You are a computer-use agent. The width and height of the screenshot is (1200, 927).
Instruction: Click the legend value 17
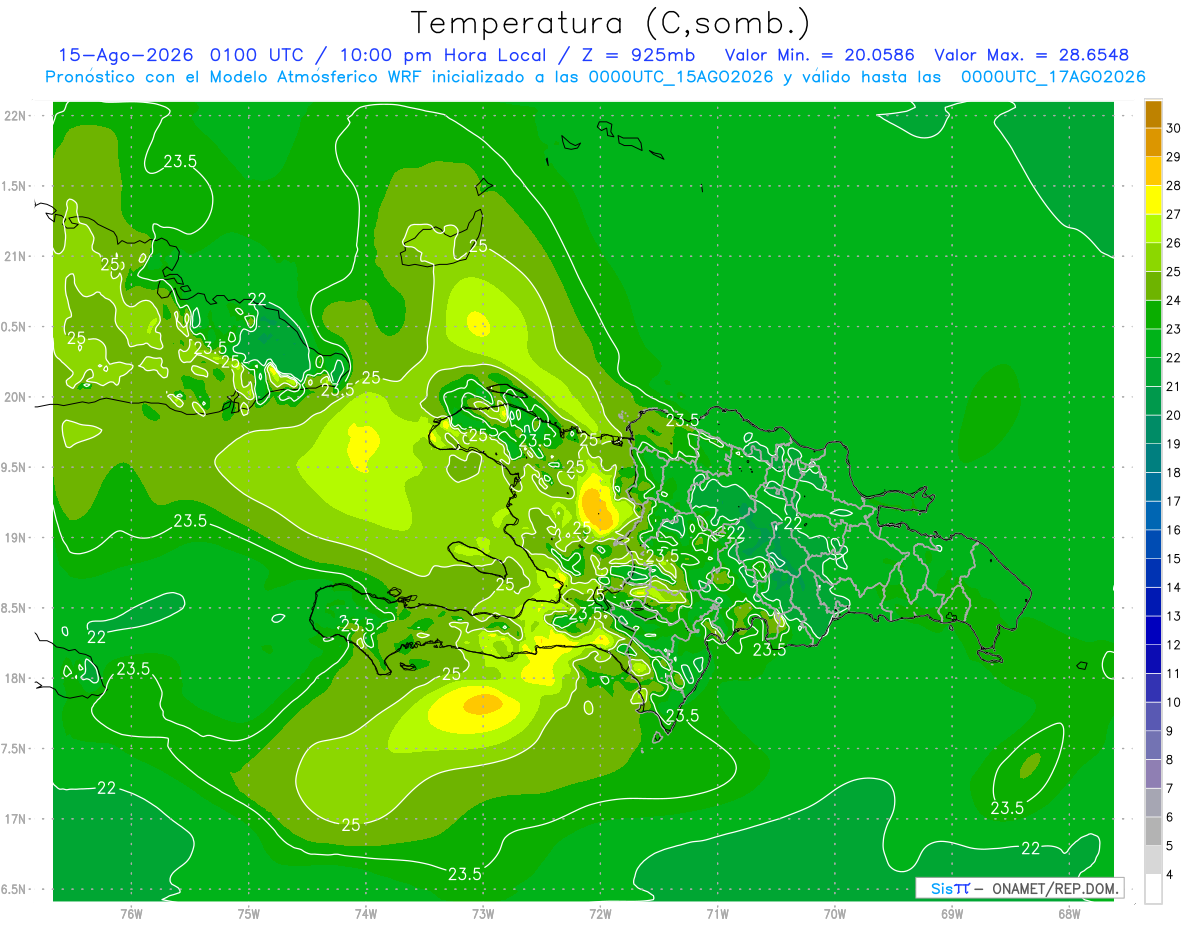[x=1174, y=501]
